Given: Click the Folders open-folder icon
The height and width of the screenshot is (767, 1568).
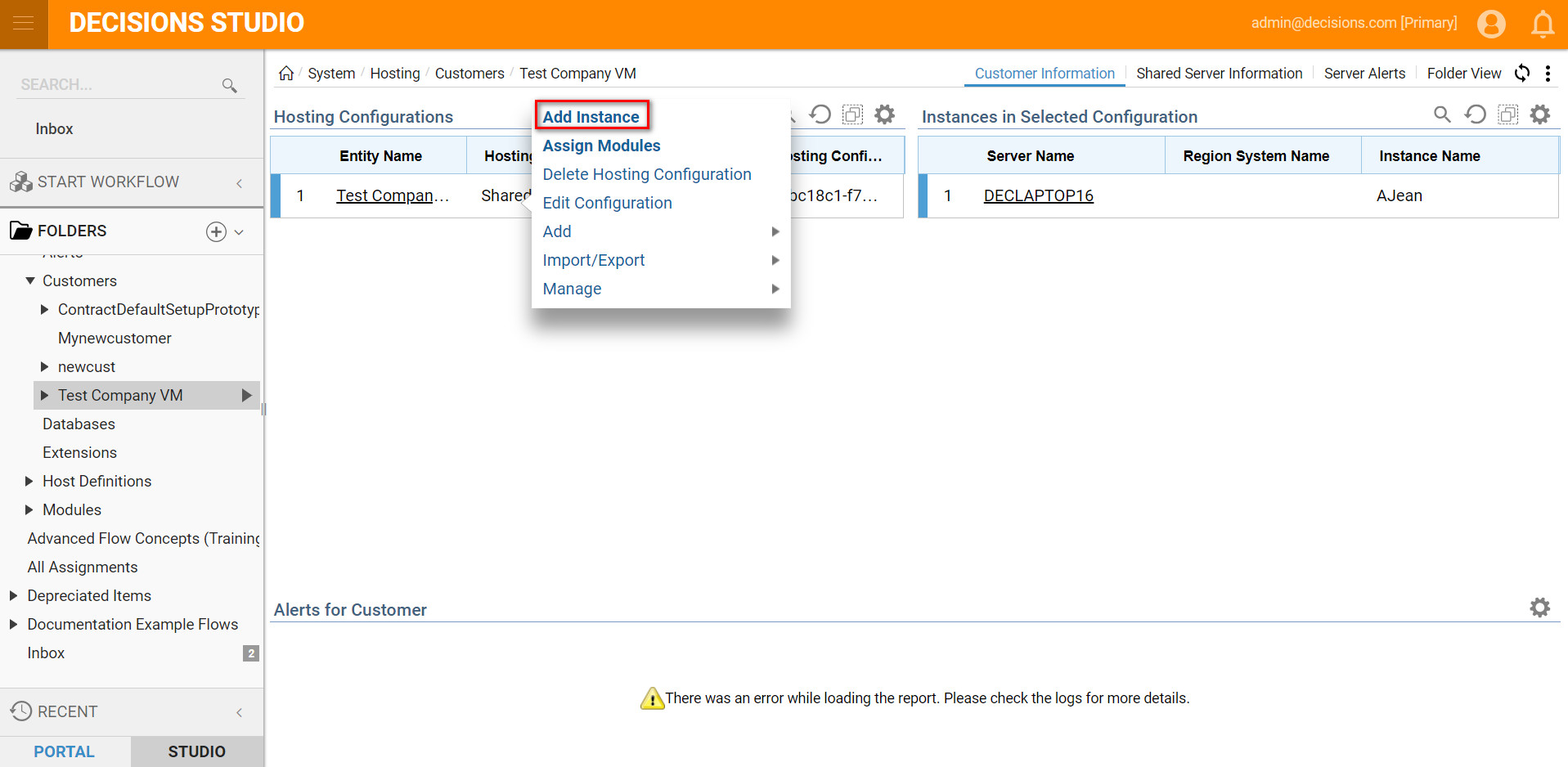Looking at the screenshot, I should [x=20, y=231].
